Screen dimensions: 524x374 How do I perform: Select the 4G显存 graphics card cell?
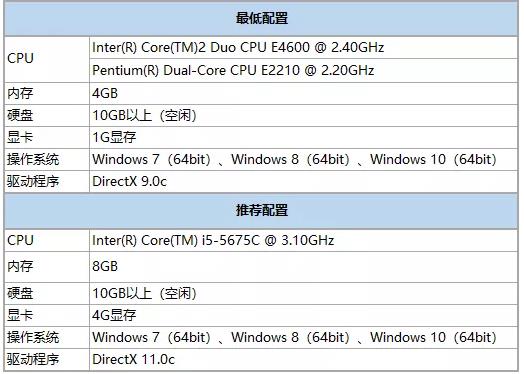point(304,315)
